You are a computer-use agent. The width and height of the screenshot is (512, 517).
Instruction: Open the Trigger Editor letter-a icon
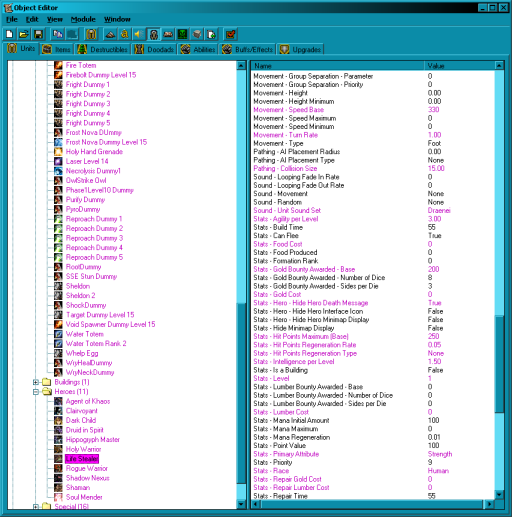(125, 34)
